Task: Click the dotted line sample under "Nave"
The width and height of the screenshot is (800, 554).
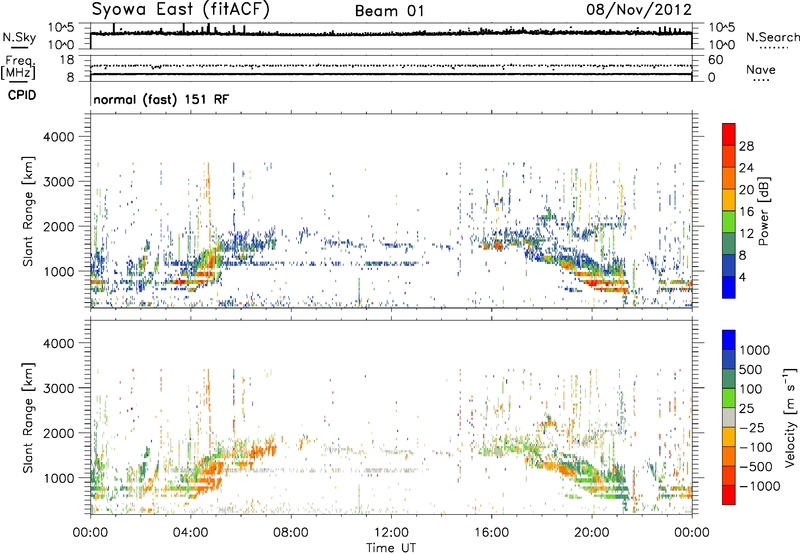Action: pyautogui.click(x=762, y=81)
